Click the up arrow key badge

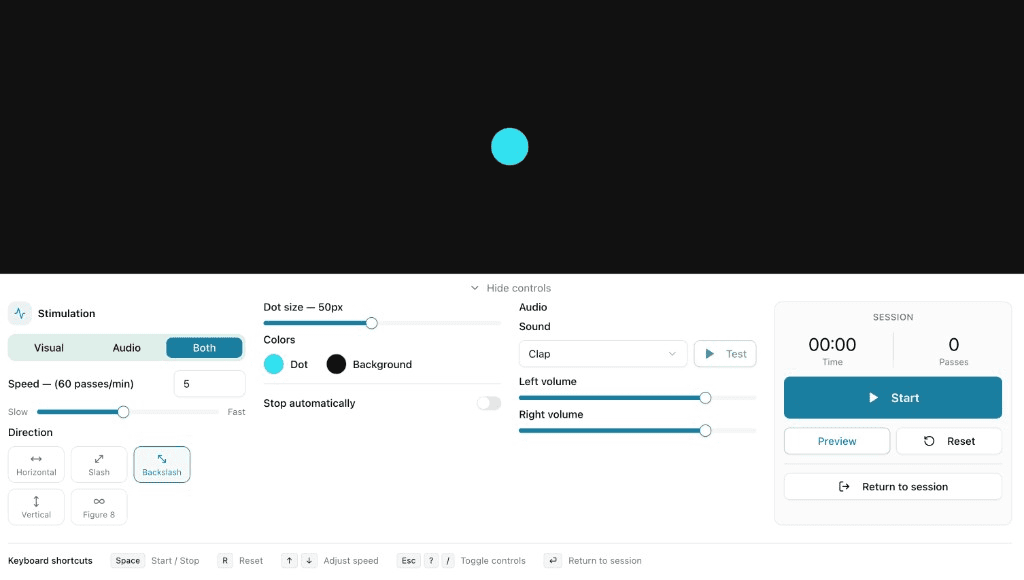point(289,560)
